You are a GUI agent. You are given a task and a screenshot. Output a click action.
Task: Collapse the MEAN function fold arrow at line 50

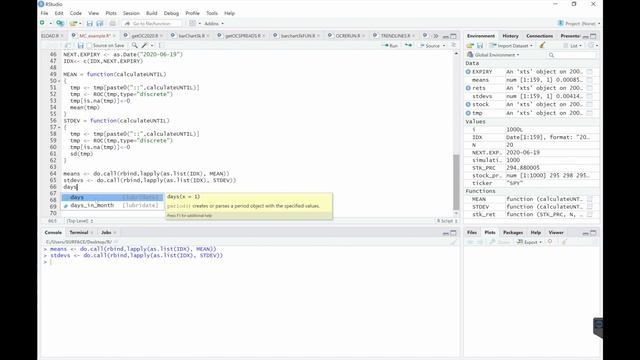pyautogui.click(x=59, y=81)
